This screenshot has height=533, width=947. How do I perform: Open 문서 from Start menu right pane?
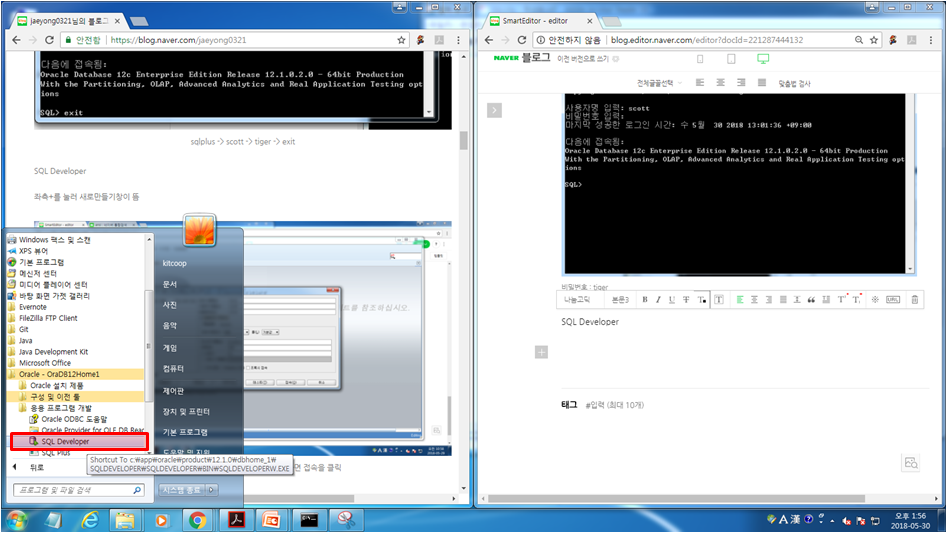170,284
